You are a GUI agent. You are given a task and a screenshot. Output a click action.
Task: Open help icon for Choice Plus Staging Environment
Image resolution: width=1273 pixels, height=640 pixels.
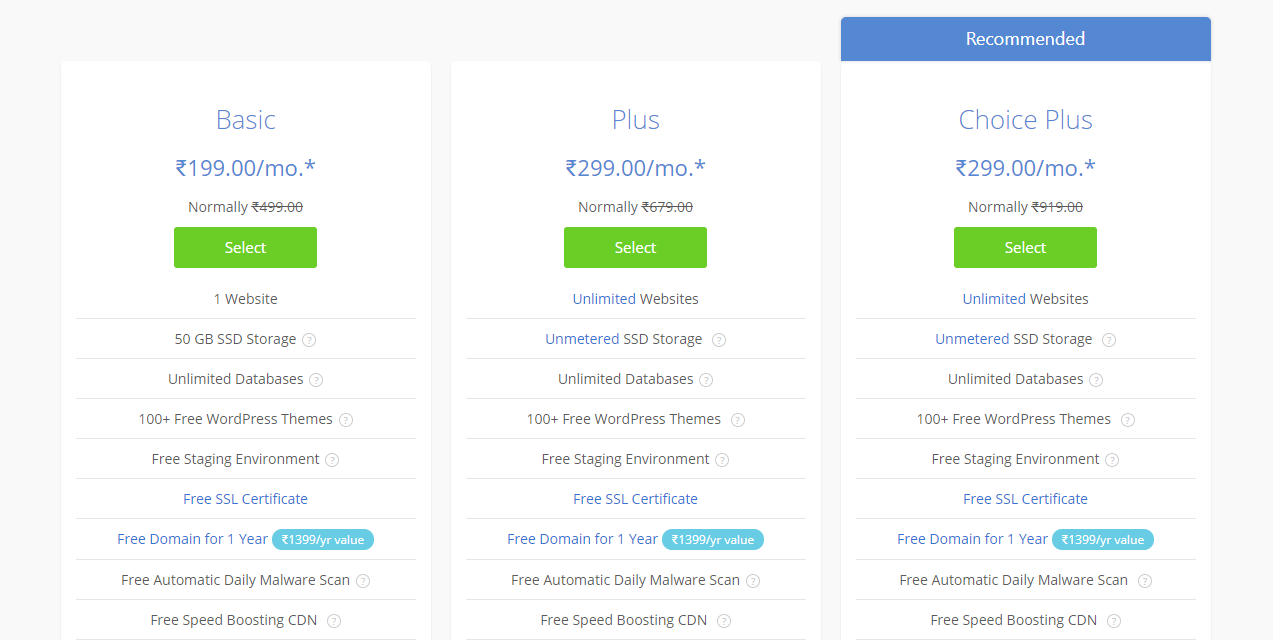click(1112, 460)
